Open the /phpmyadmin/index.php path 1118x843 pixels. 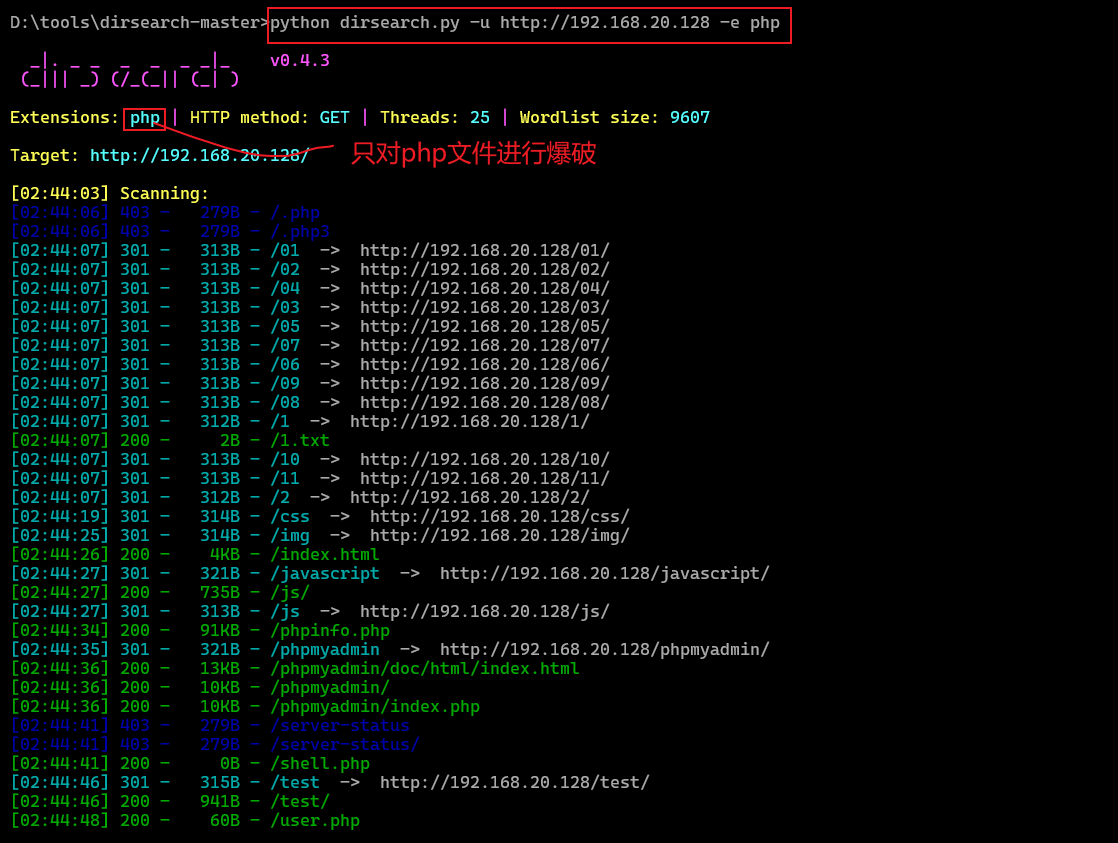coord(375,706)
